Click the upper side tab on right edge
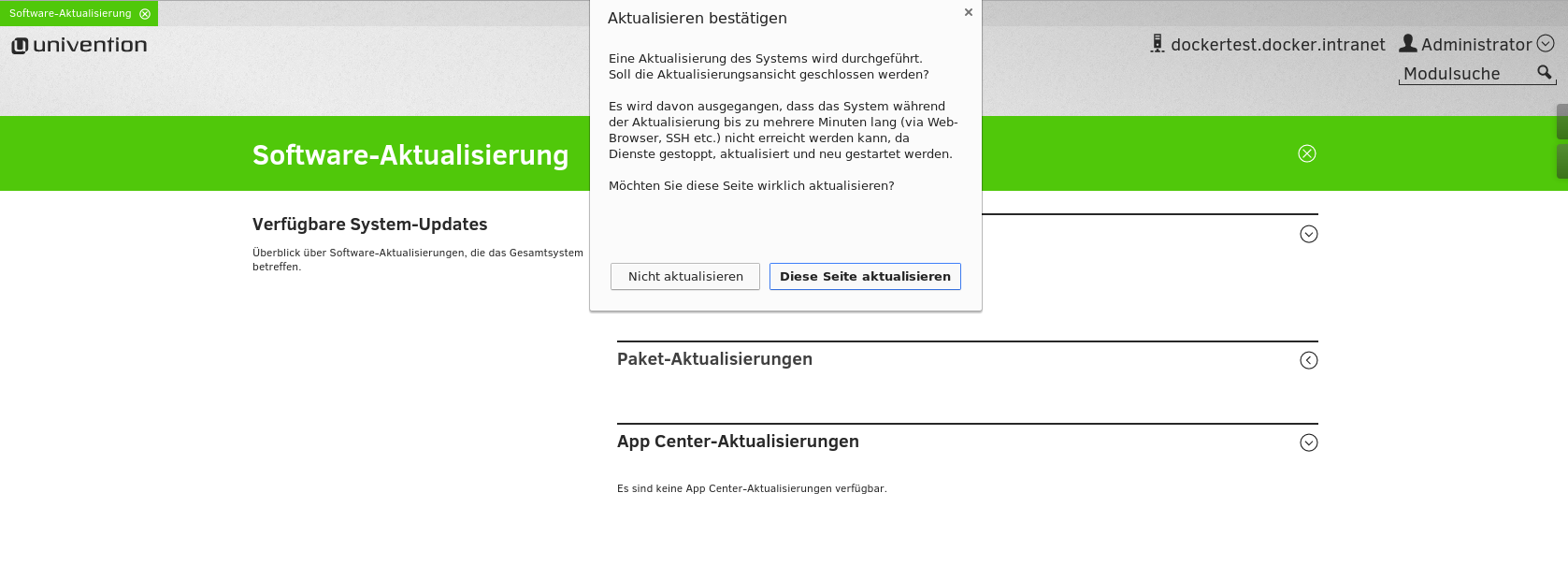The width and height of the screenshot is (1568, 580). 1561,122
